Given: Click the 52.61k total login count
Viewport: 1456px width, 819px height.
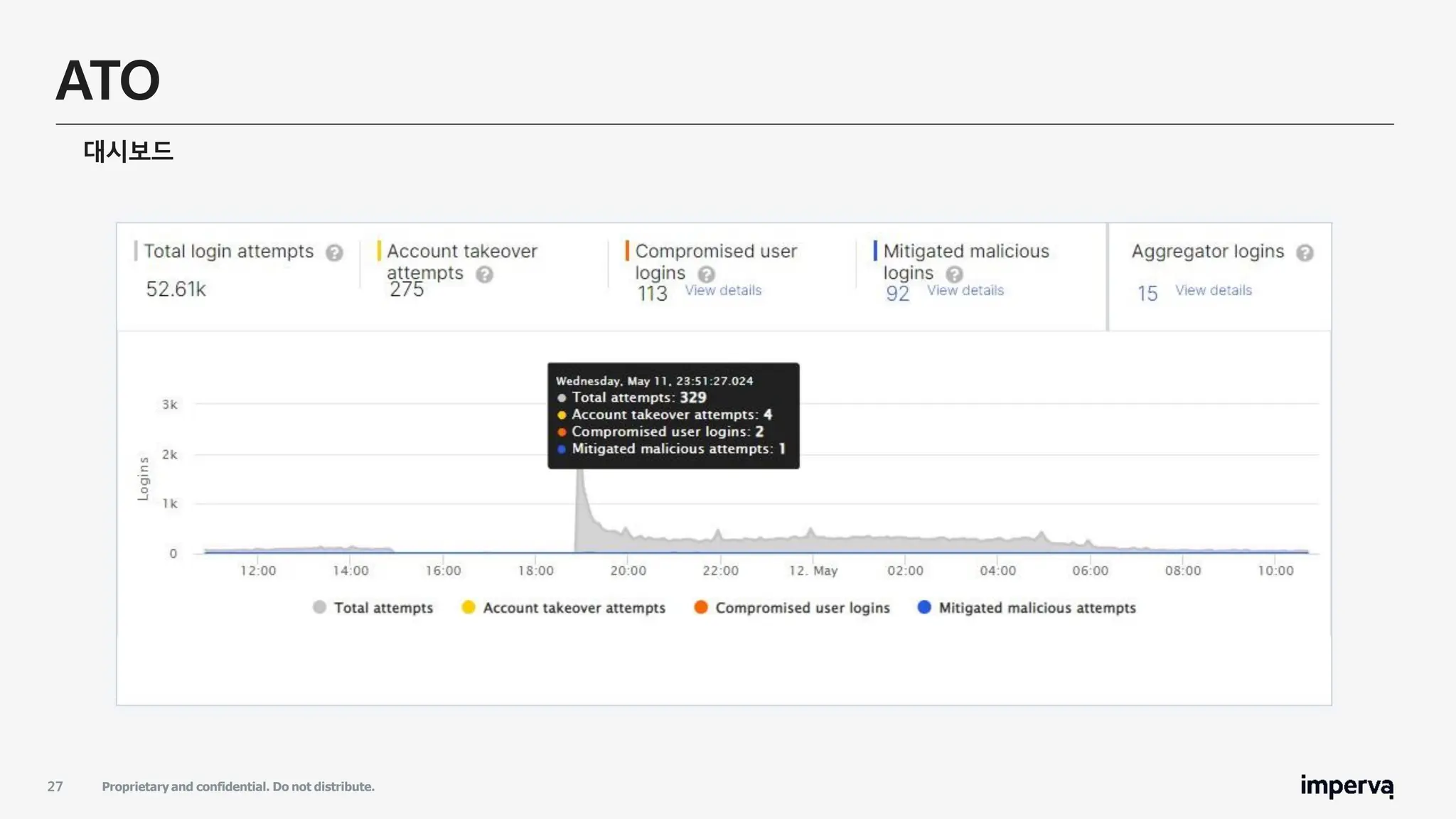Looking at the screenshot, I should (176, 289).
